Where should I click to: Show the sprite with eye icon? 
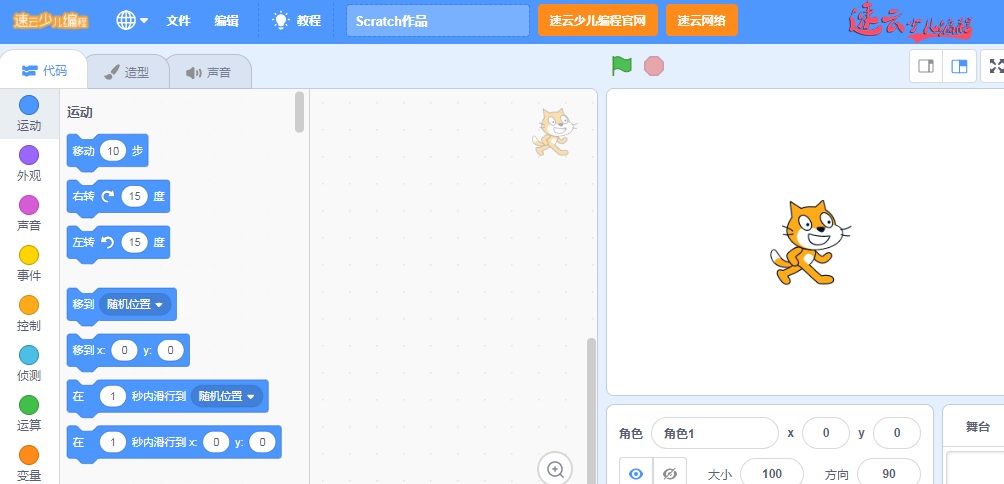(x=636, y=473)
